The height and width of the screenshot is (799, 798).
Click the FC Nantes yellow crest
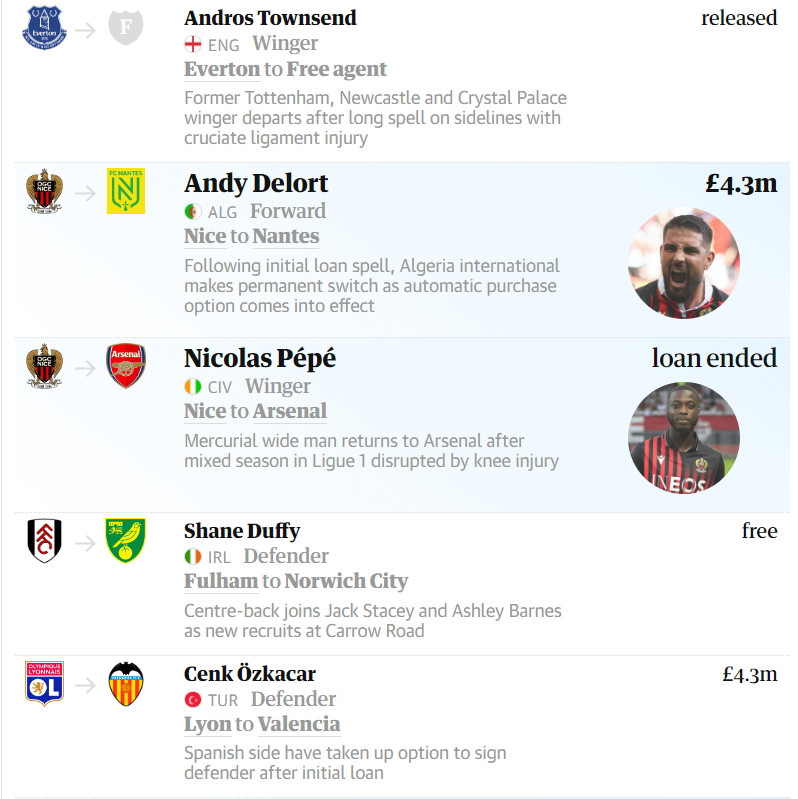pyautogui.click(x=126, y=191)
